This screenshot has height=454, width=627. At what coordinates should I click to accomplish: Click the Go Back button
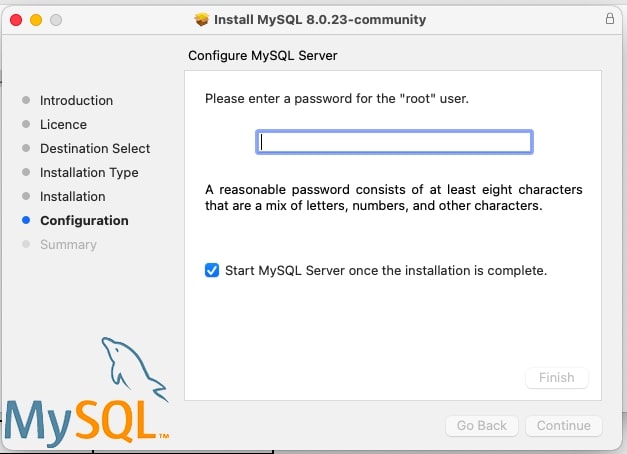tap(481, 425)
